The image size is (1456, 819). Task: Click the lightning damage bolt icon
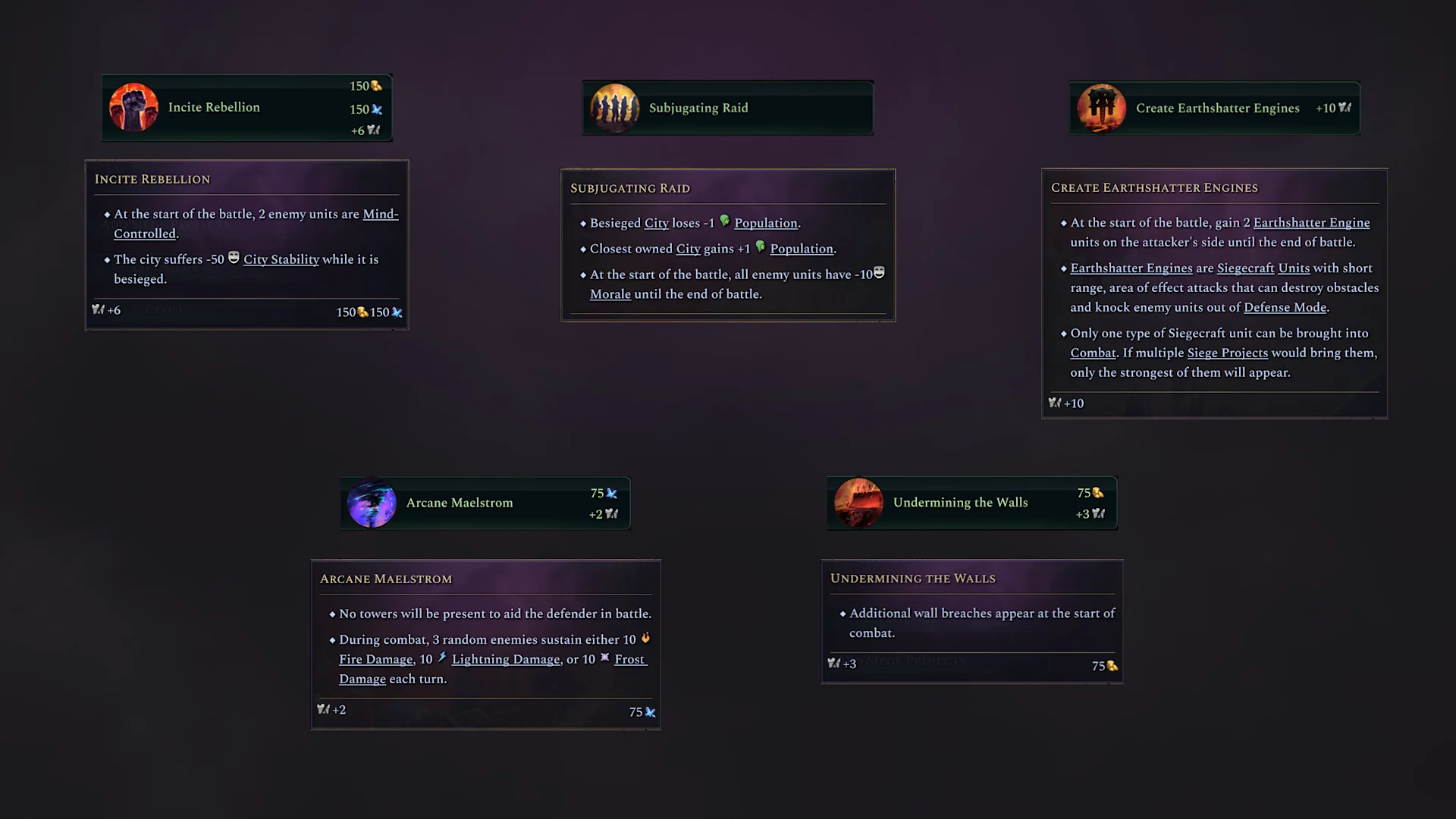point(442,657)
